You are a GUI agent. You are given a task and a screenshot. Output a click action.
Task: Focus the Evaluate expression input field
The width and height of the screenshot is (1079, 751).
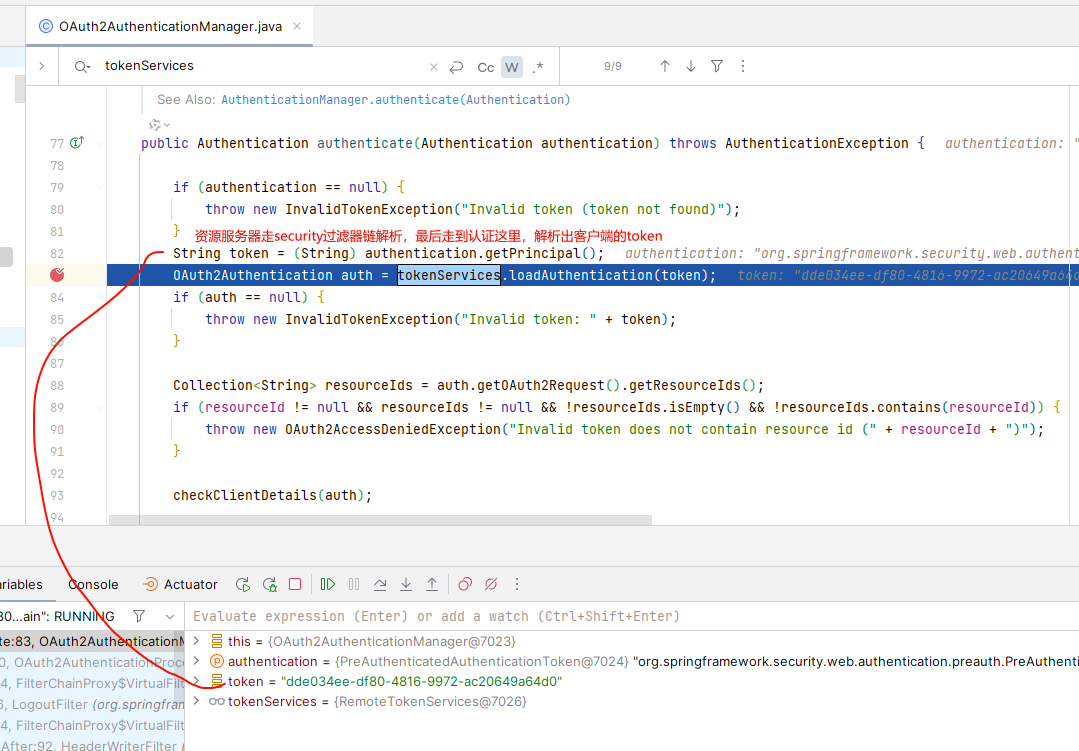[633, 616]
